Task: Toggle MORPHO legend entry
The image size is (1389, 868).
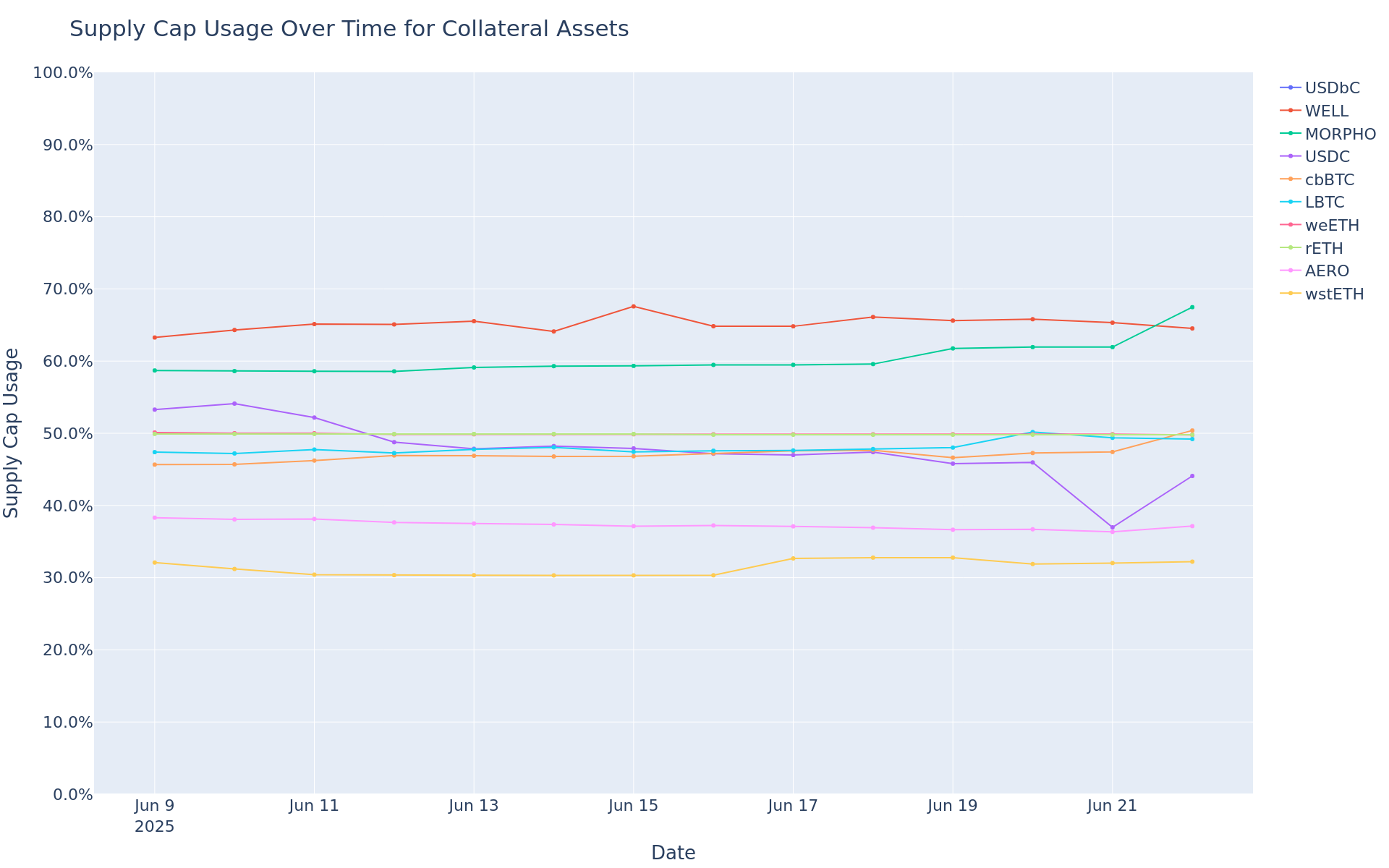Action: tap(1340, 135)
